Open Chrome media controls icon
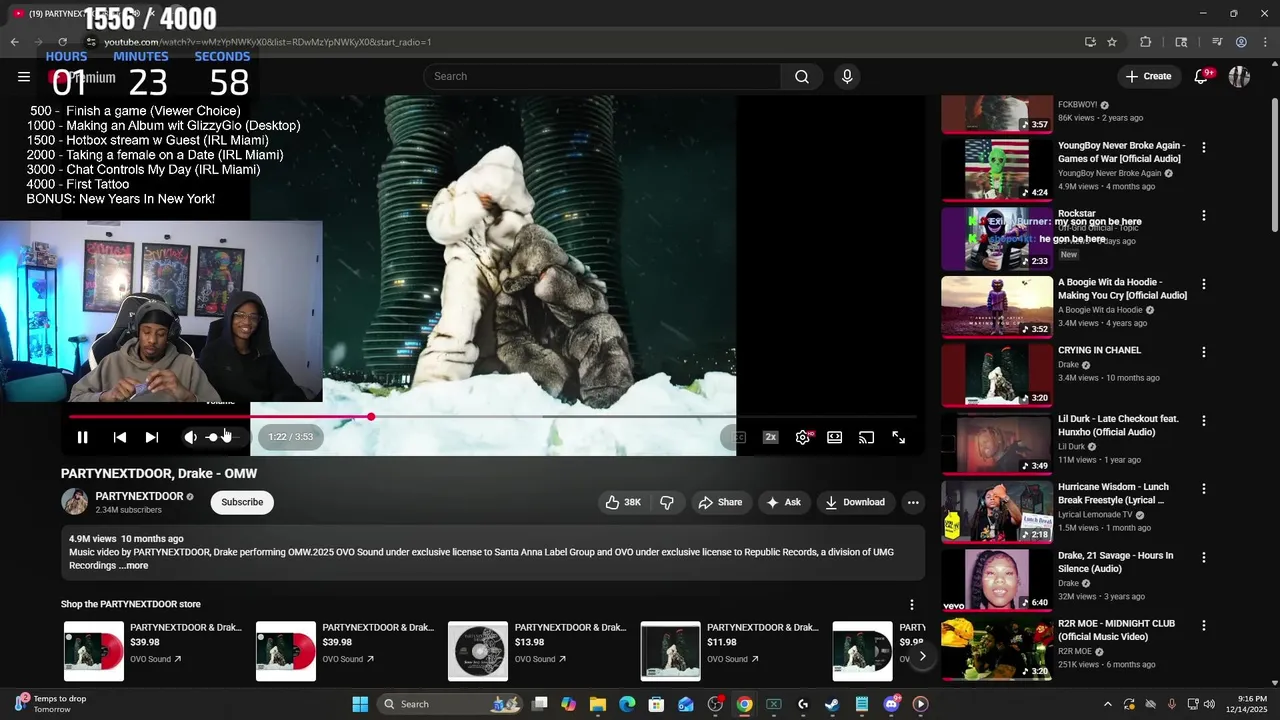Screen dimensions: 1280x720 coord(1217,42)
